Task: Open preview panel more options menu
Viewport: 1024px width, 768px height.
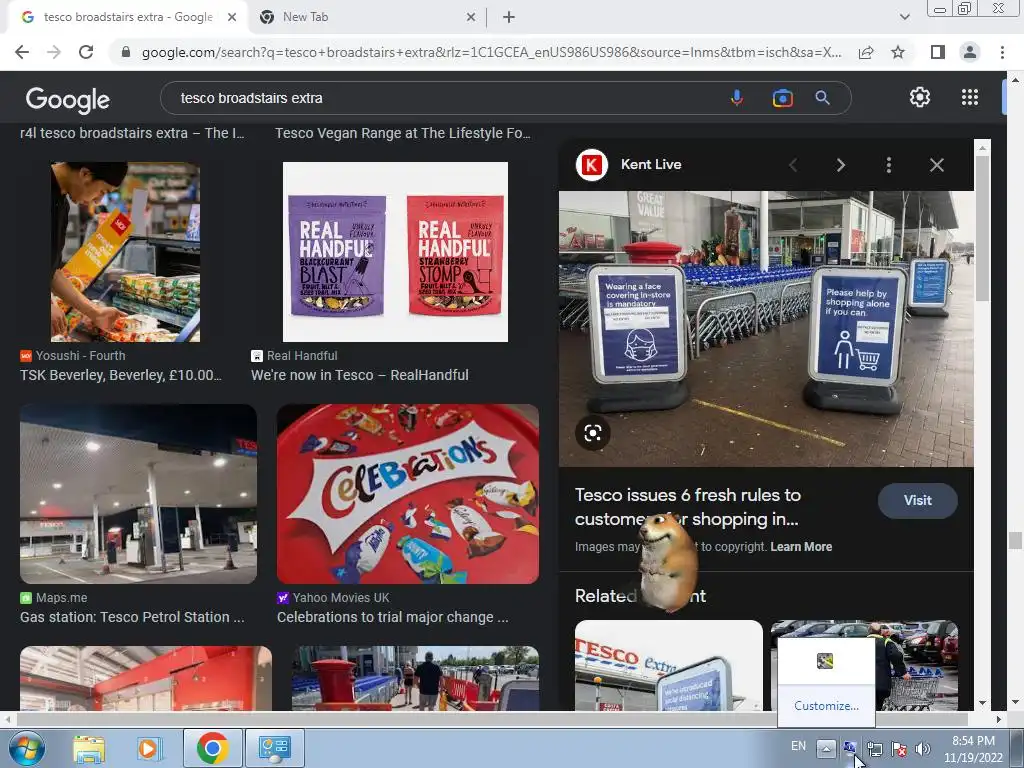Action: (x=889, y=165)
